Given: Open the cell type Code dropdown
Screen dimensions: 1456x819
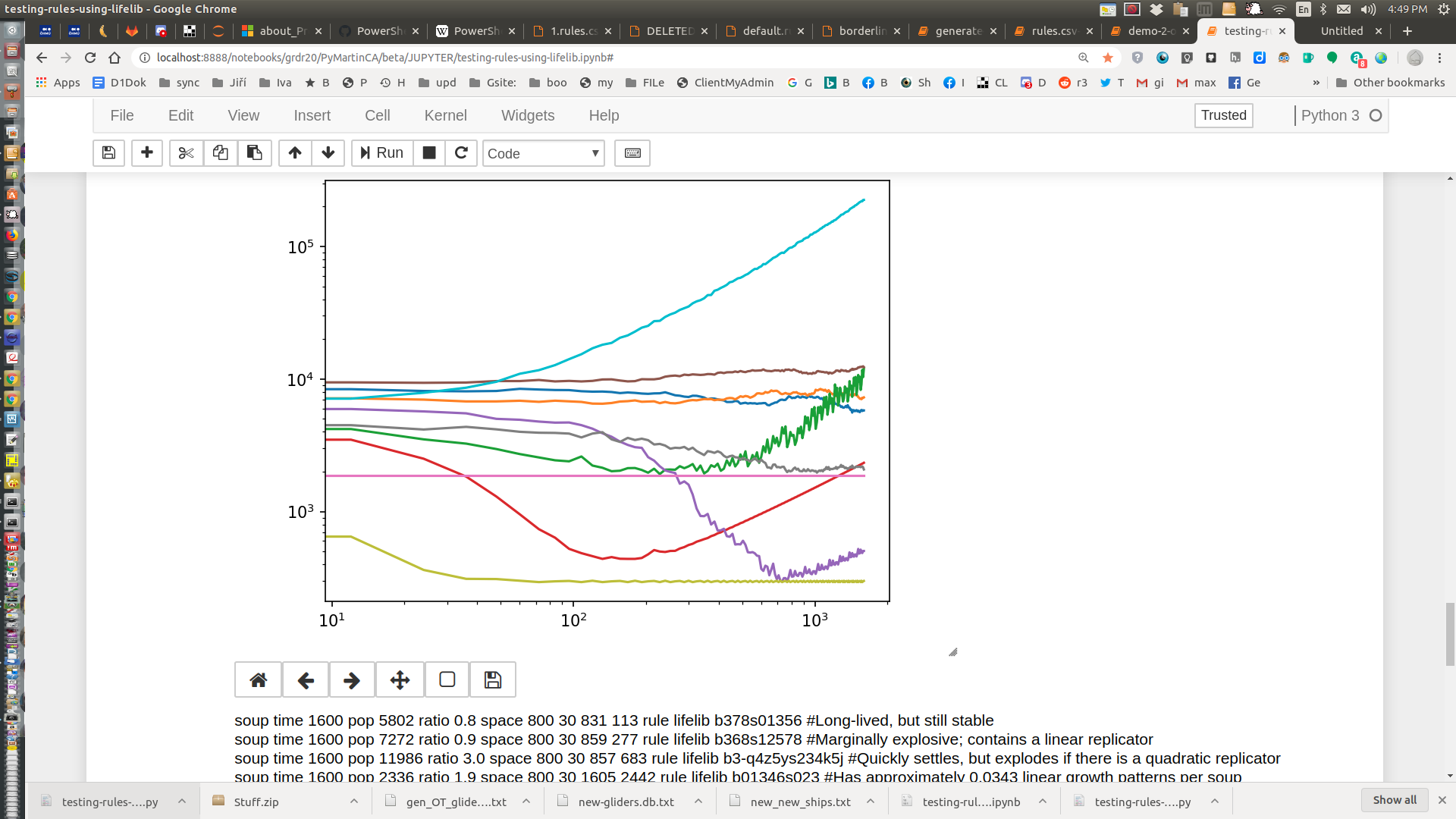Looking at the screenshot, I should (x=544, y=153).
